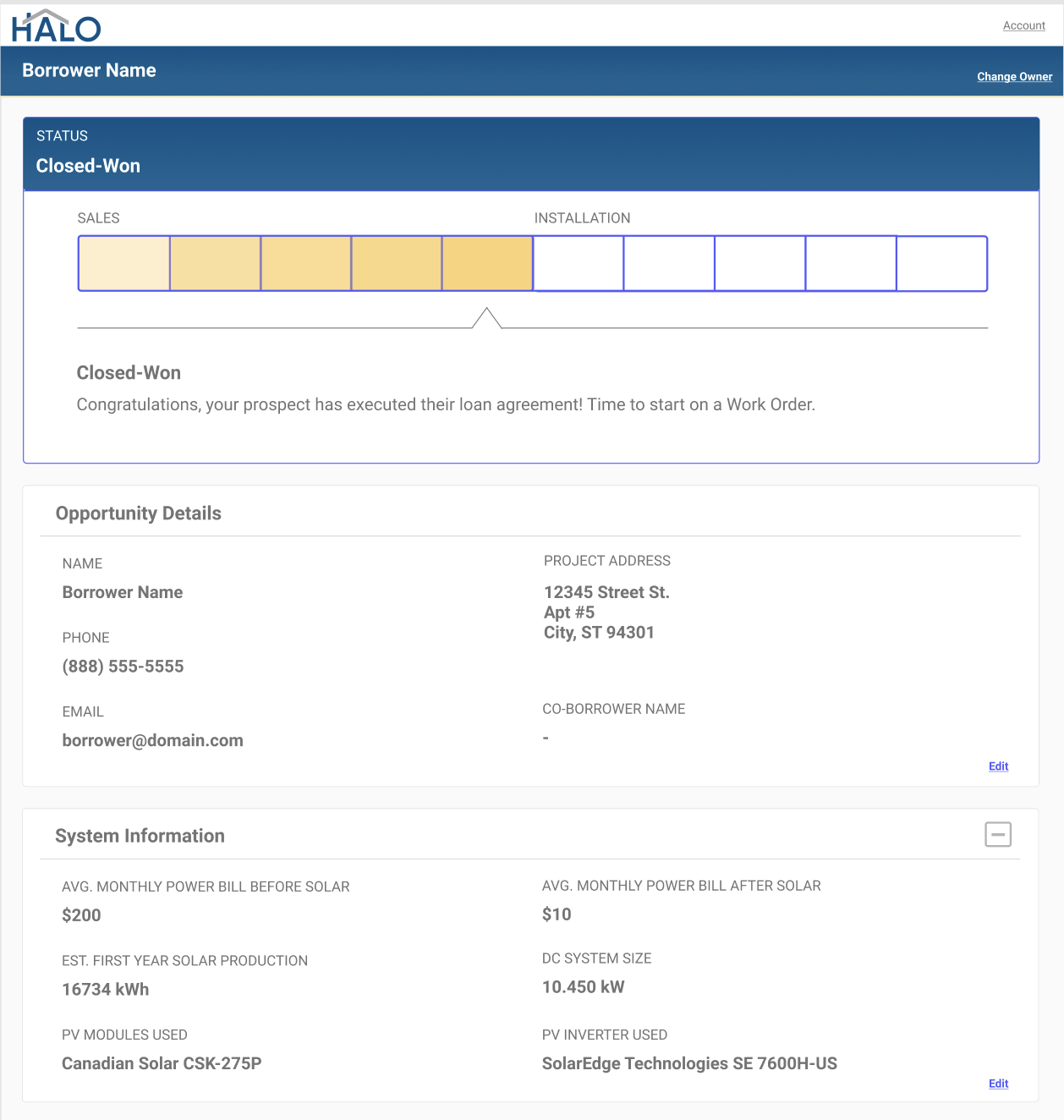Click the 16734 kWh solar production value

[x=106, y=990]
